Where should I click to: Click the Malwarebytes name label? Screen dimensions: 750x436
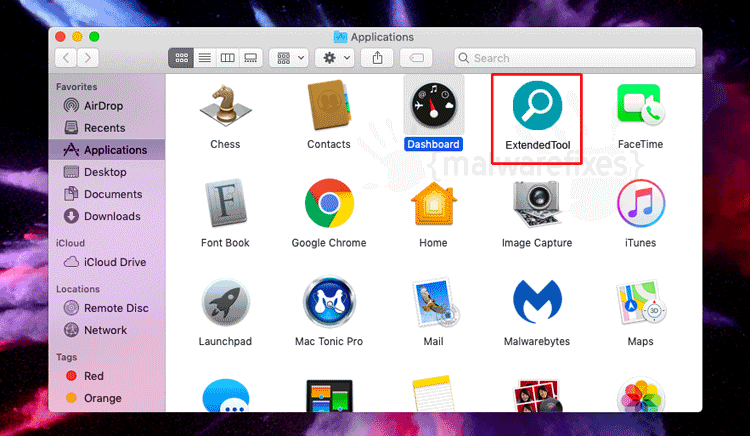pos(537,341)
